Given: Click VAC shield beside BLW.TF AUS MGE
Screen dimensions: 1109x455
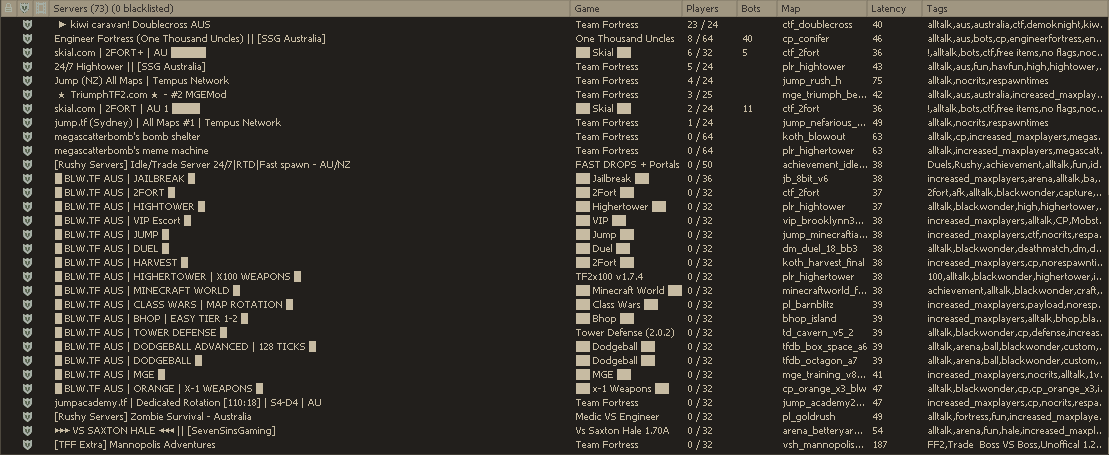Looking at the screenshot, I should pyautogui.click(x=27, y=375).
